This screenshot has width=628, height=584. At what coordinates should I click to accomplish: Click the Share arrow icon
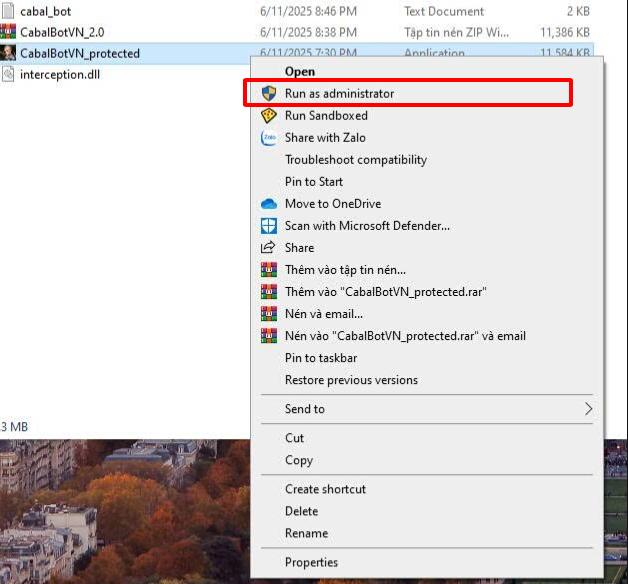click(268, 248)
